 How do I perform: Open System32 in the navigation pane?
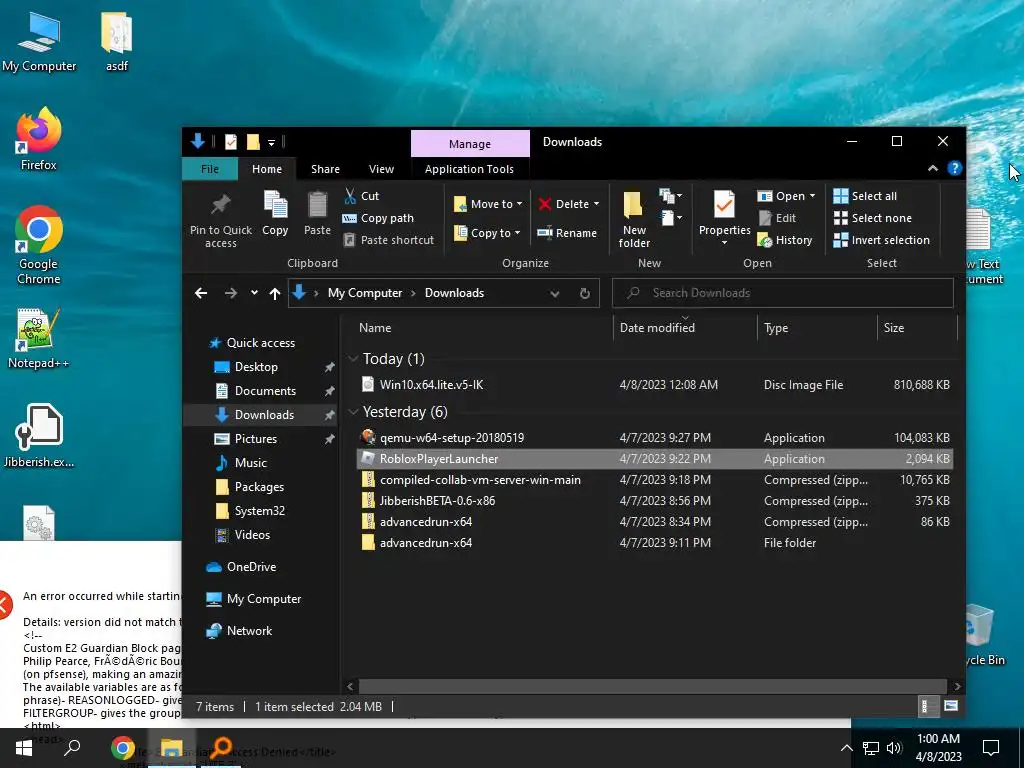pos(260,511)
